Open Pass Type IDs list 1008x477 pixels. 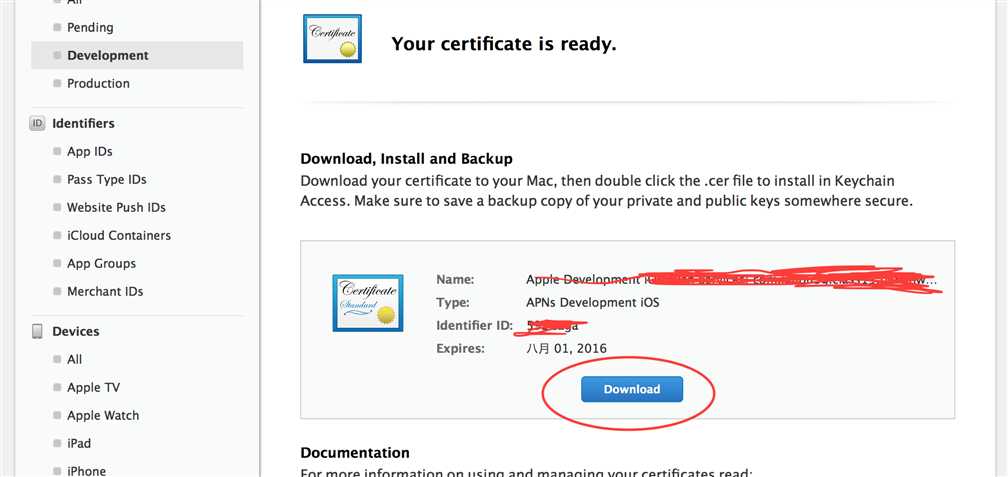107,179
